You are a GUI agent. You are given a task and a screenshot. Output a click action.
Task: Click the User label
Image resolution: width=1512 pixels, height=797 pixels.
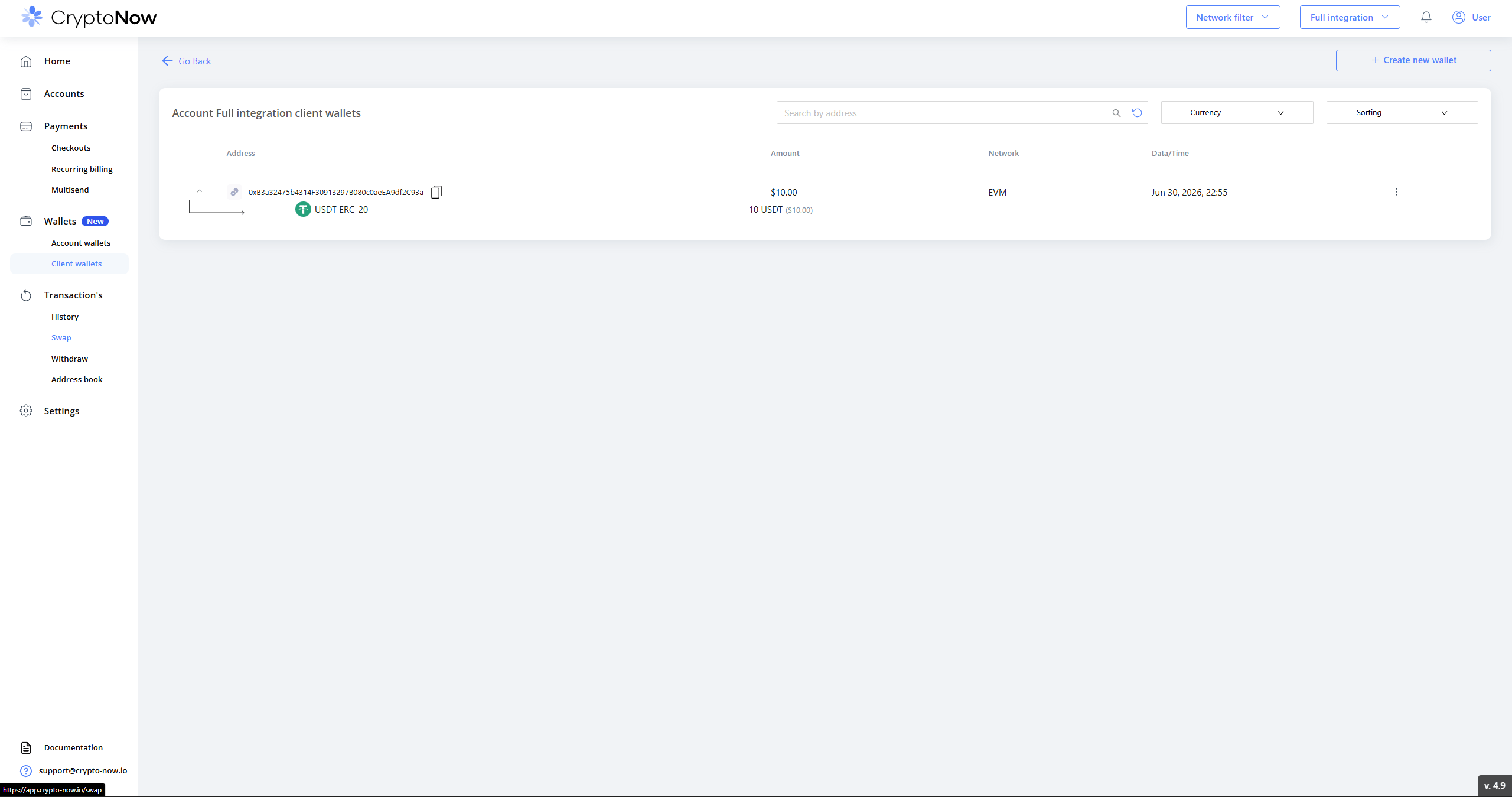(x=1481, y=17)
